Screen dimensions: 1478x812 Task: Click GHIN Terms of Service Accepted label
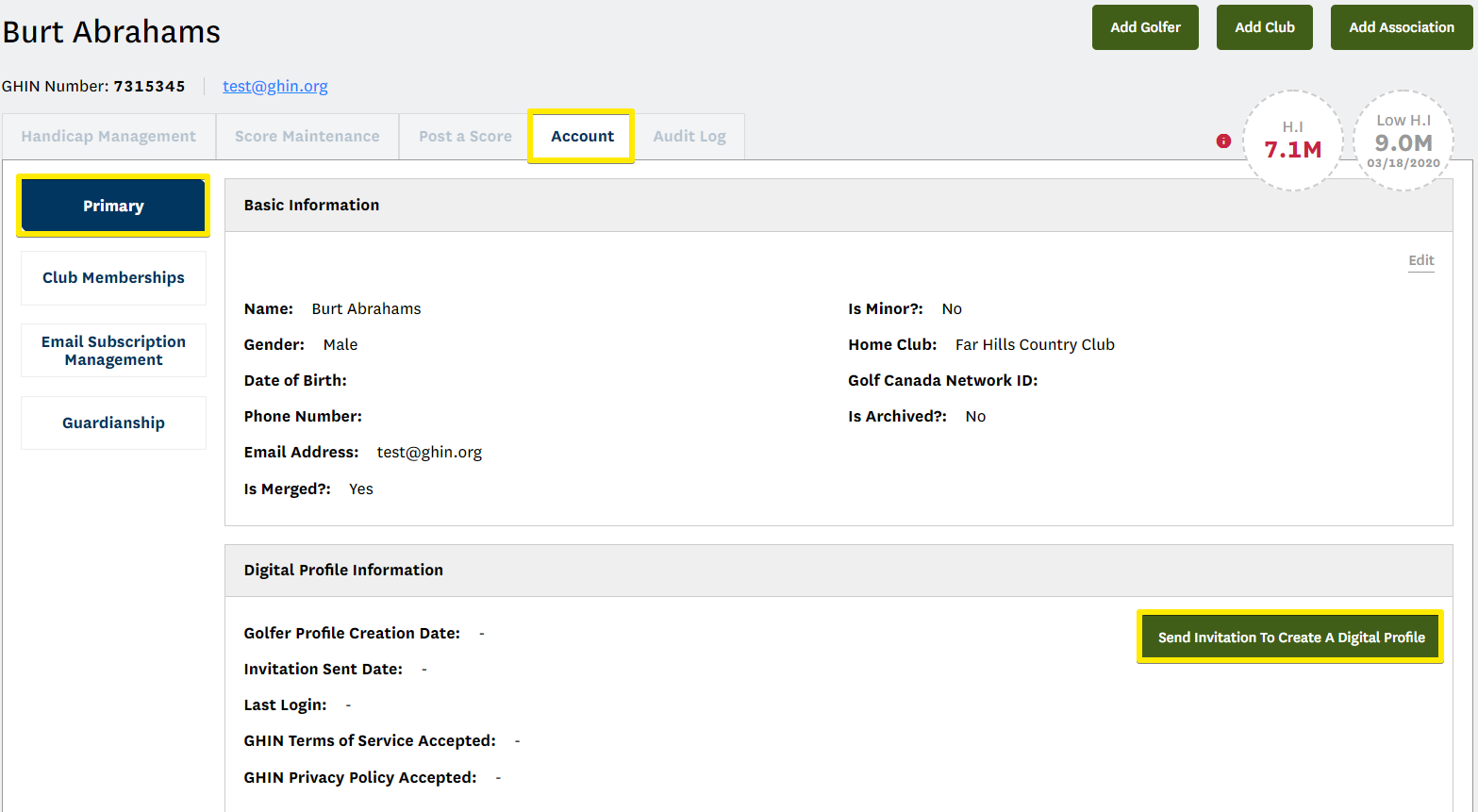tap(370, 741)
